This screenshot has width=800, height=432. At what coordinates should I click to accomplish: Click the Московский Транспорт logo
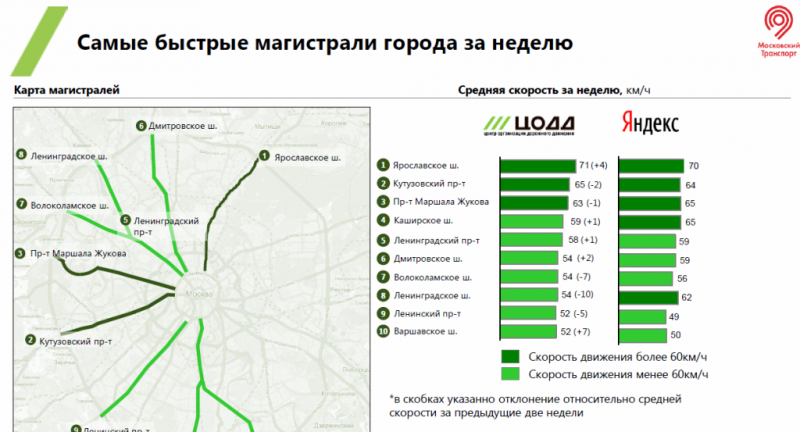click(779, 32)
